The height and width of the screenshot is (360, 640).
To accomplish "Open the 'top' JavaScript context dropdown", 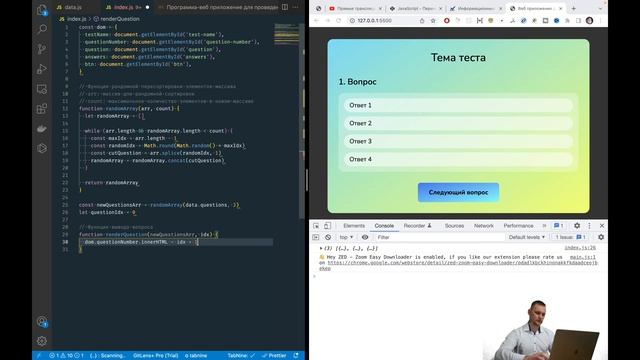I will 346,237.
